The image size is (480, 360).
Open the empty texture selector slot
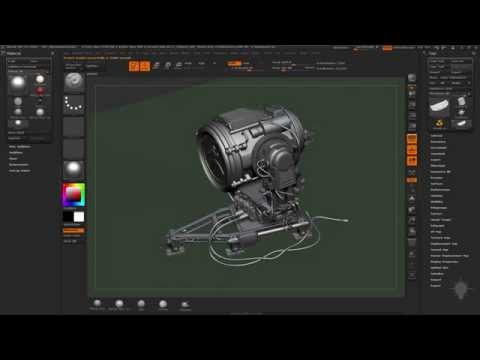[74, 148]
